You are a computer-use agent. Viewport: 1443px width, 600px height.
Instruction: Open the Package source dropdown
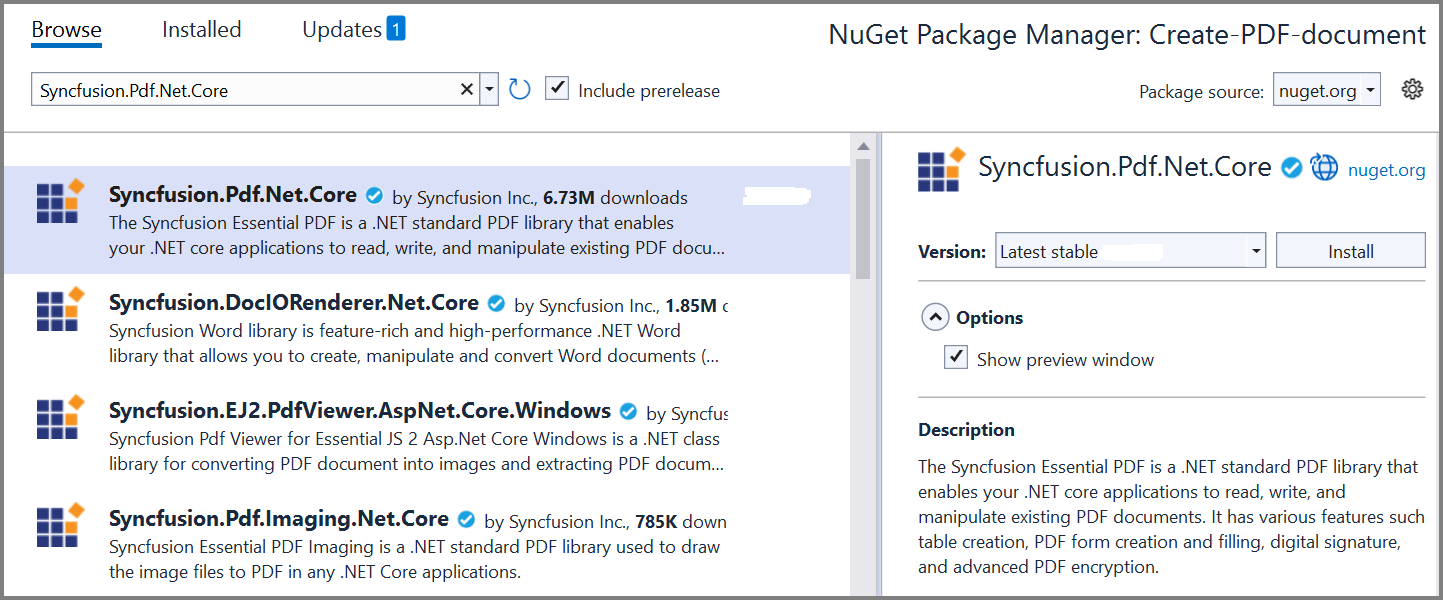(x=1326, y=91)
